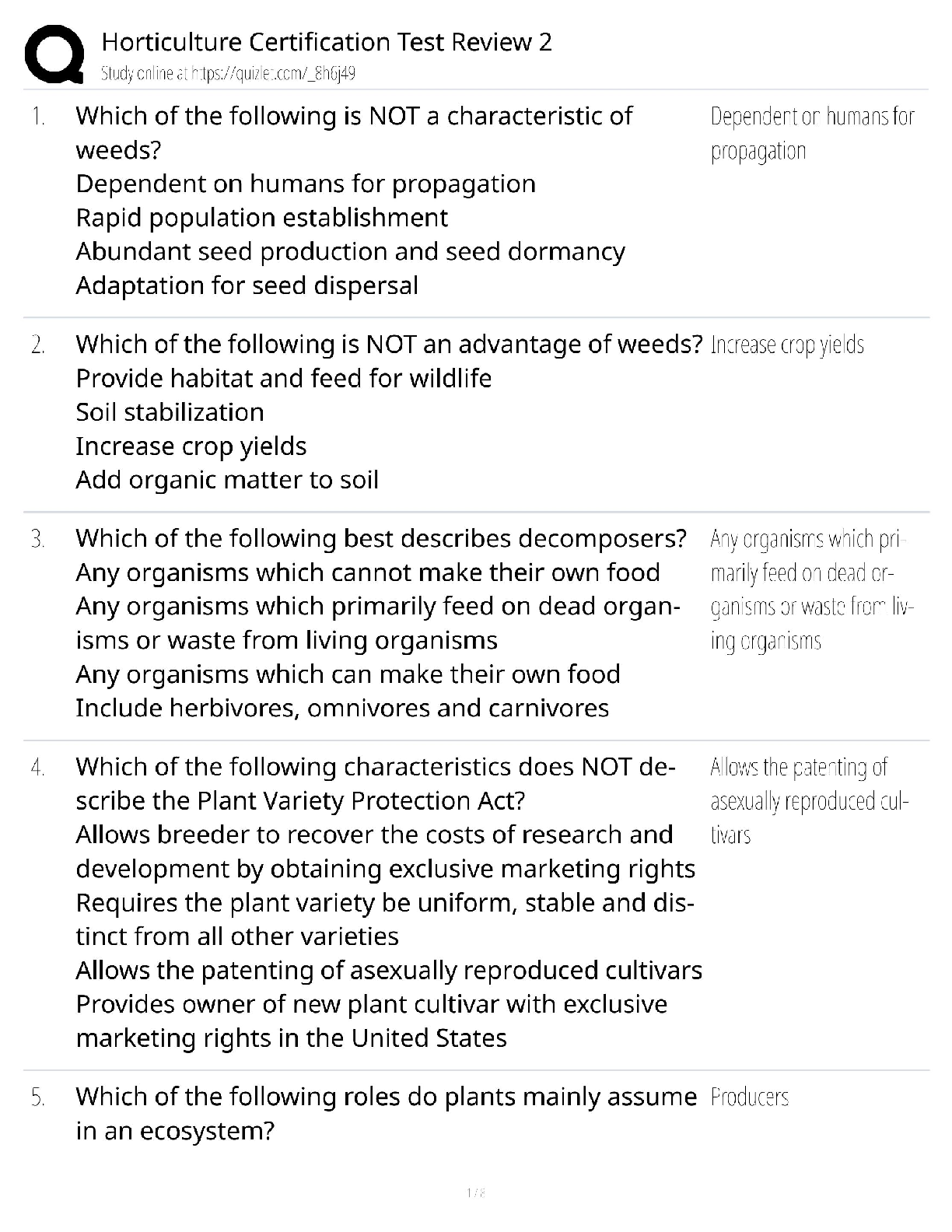Image resolution: width=952 pixels, height=1232 pixels.
Task: Select the 'Soil stabilization' option
Action: [x=170, y=412]
